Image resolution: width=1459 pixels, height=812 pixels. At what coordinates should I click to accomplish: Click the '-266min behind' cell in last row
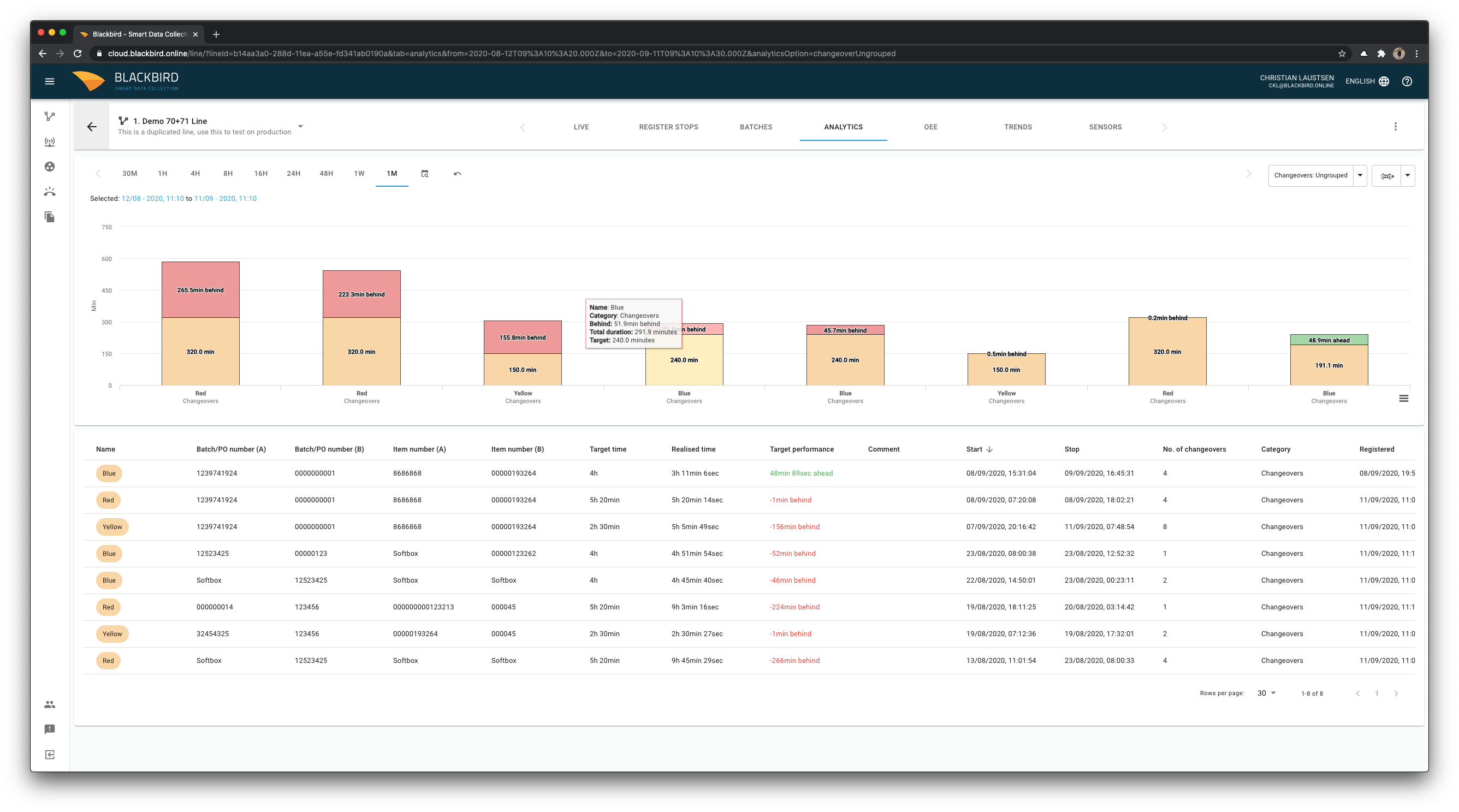794,661
